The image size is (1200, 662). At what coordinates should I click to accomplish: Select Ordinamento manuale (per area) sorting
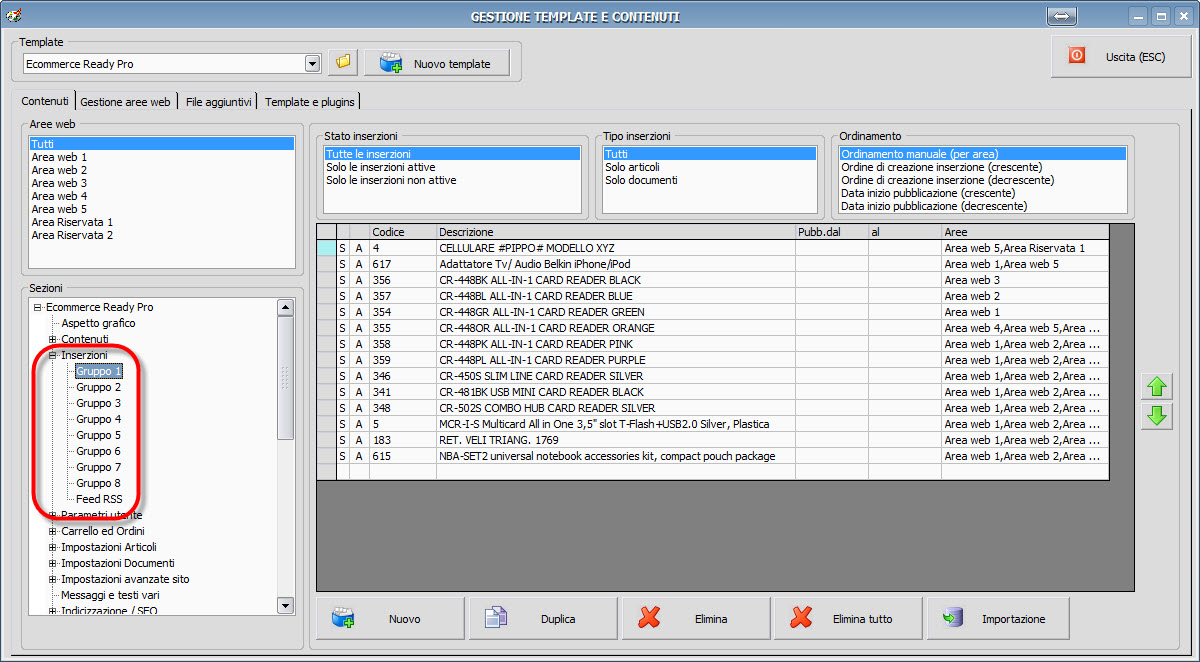click(x=983, y=154)
